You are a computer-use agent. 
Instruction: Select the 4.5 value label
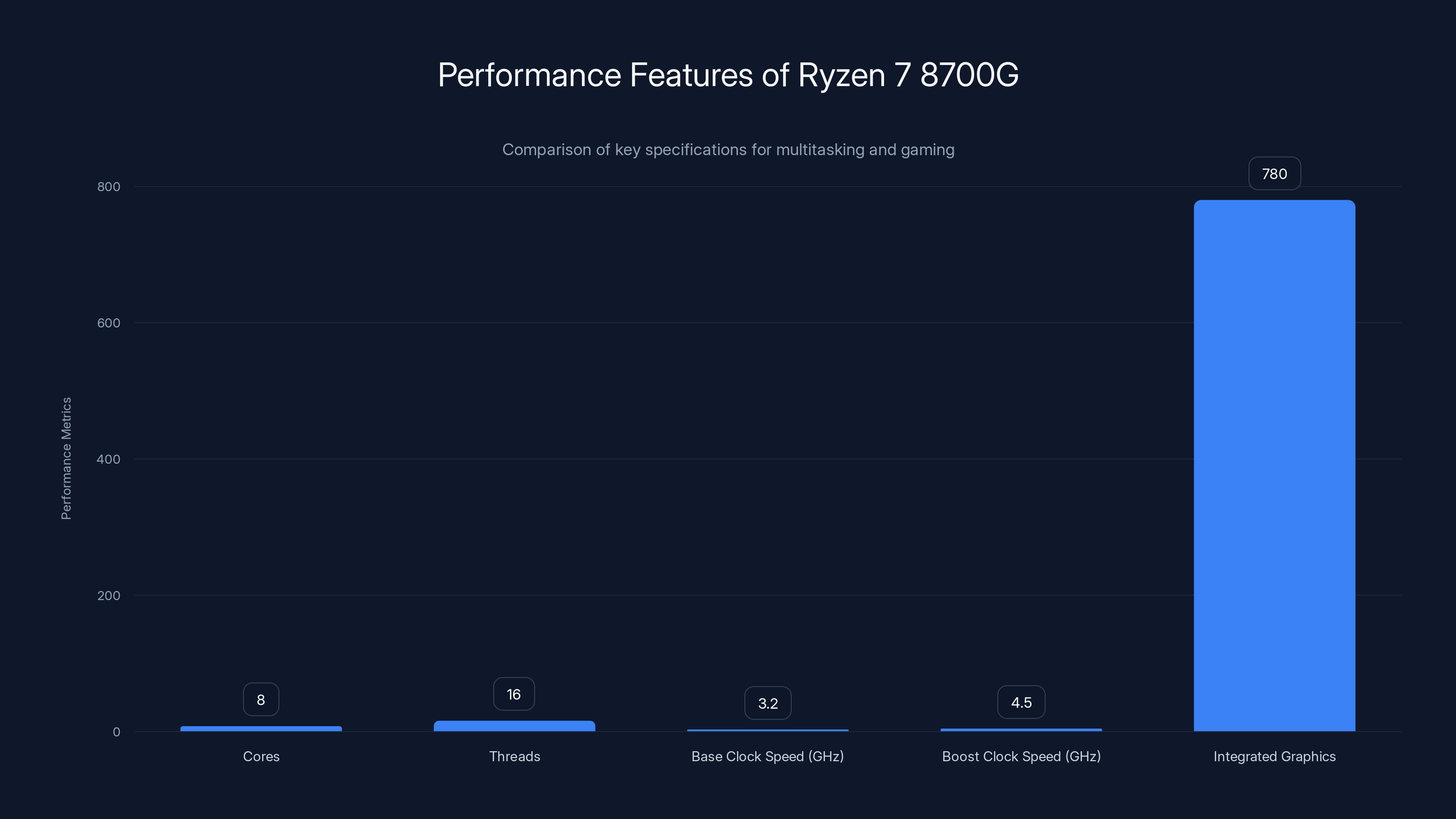(x=1021, y=702)
